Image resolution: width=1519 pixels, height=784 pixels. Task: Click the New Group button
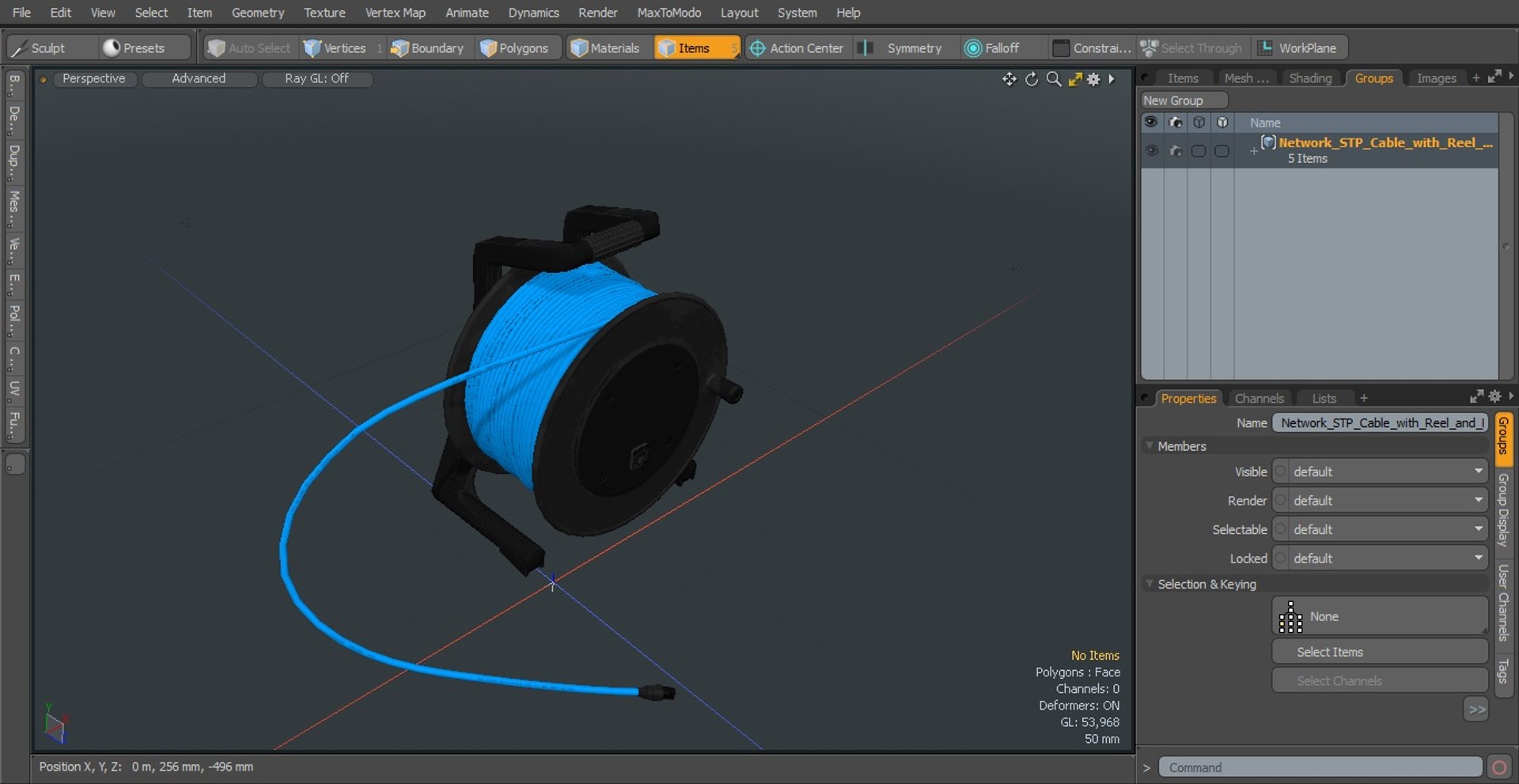point(1184,100)
